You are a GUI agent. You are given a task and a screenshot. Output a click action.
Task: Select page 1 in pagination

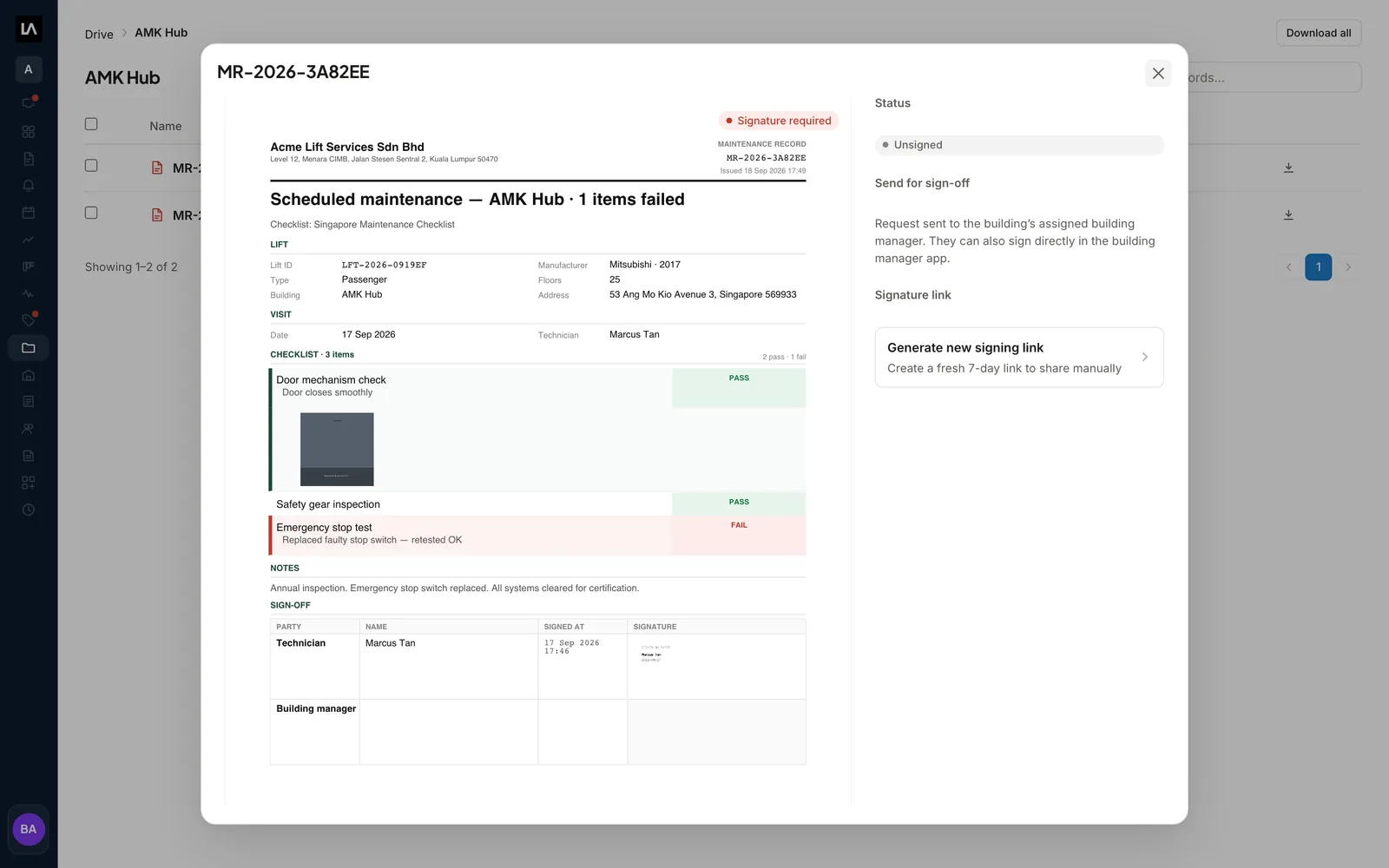[x=1318, y=267]
